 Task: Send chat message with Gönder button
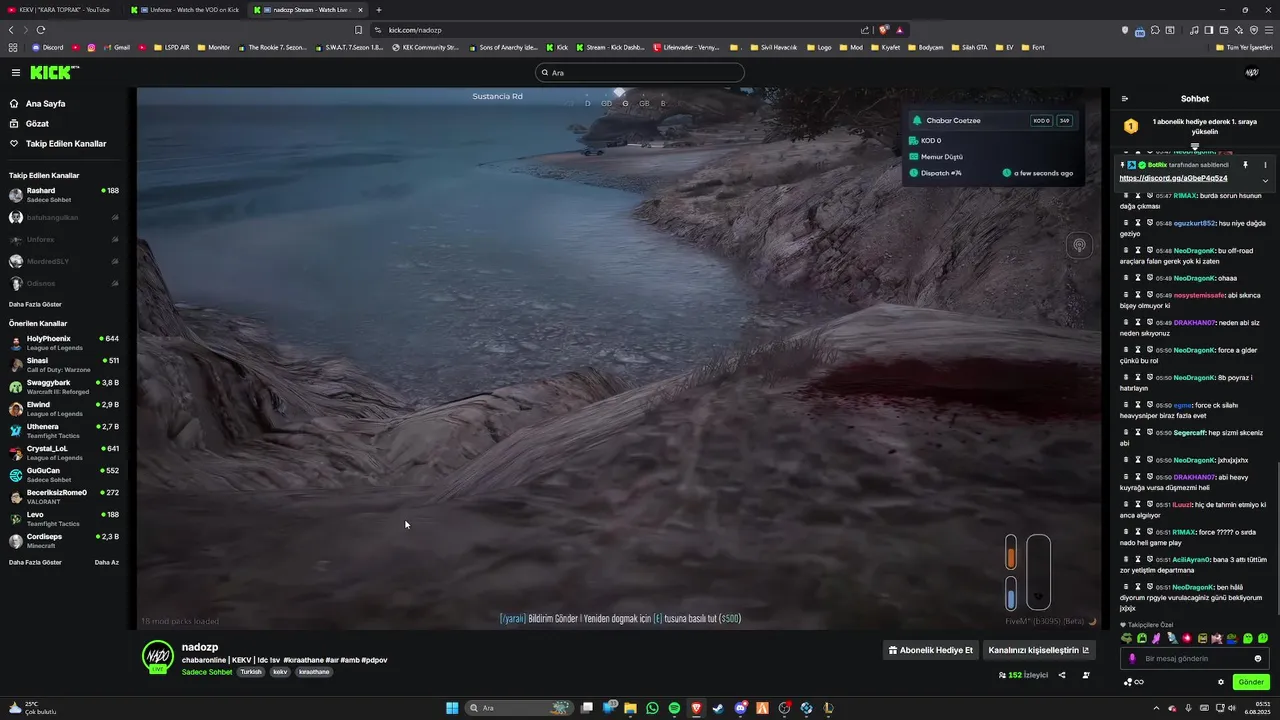tap(1251, 682)
